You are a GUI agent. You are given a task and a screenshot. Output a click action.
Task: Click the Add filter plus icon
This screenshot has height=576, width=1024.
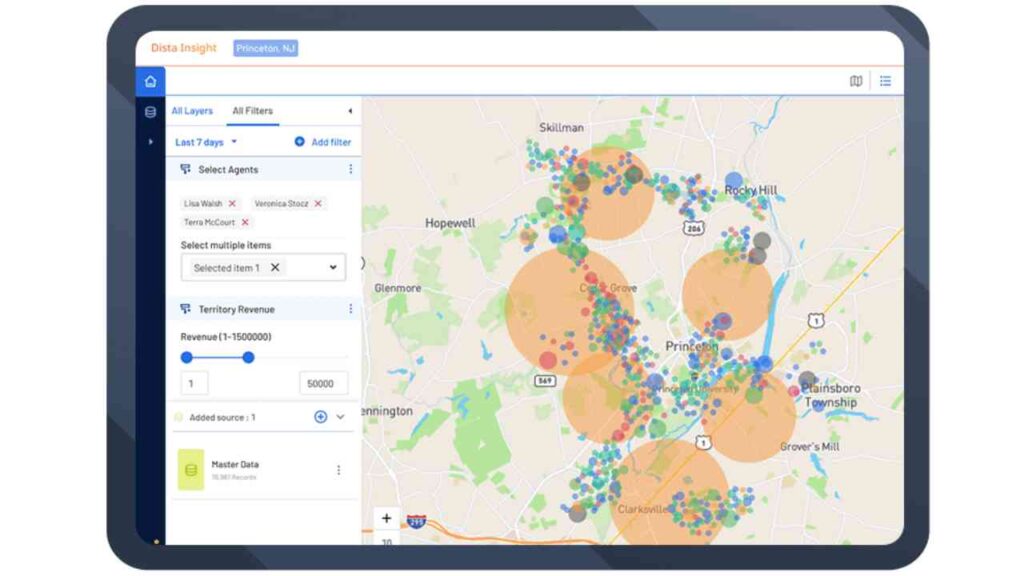pos(302,141)
